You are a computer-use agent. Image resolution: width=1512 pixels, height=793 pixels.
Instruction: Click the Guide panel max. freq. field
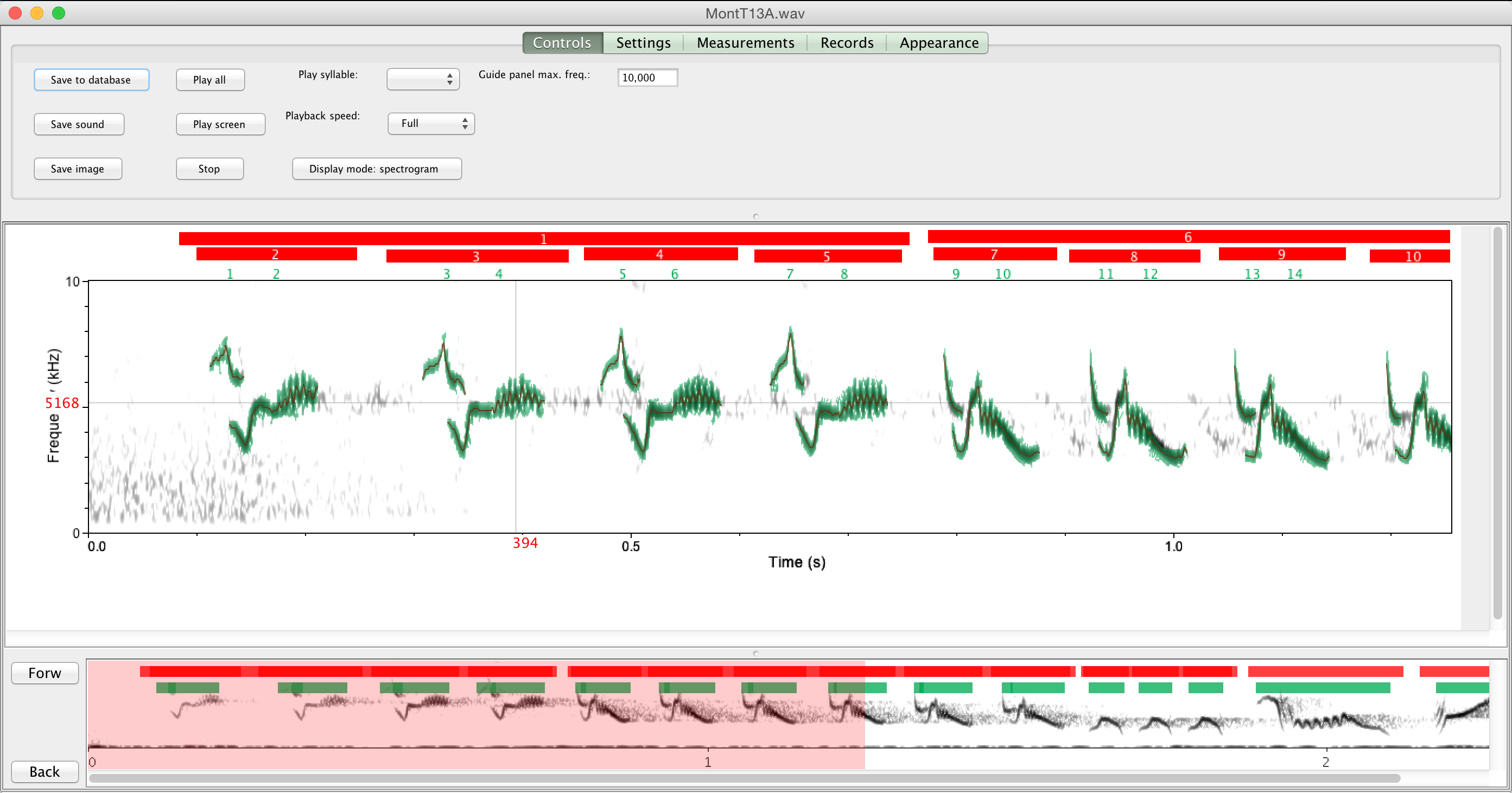(x=647, y=78)
